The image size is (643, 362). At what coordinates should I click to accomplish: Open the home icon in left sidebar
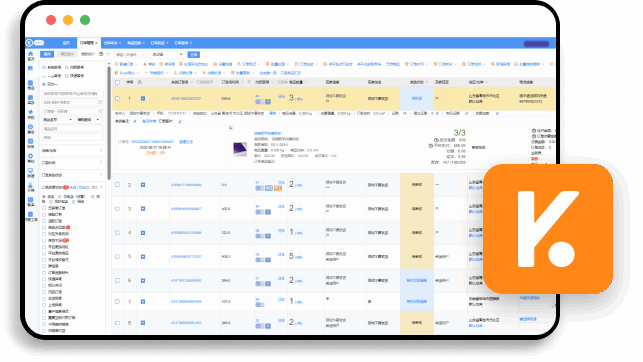[30, 54]
